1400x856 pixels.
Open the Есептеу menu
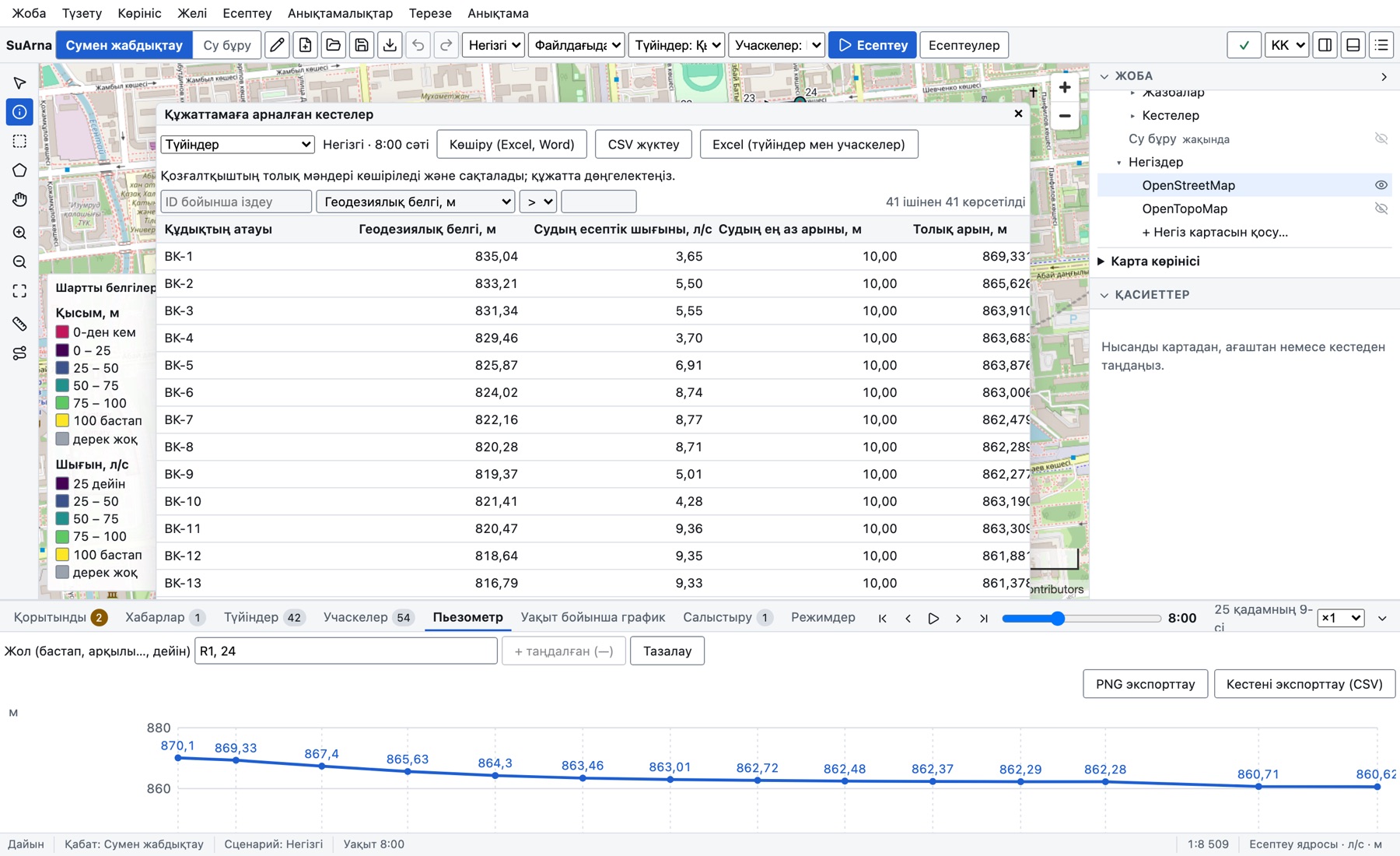[x=247, y=13]
